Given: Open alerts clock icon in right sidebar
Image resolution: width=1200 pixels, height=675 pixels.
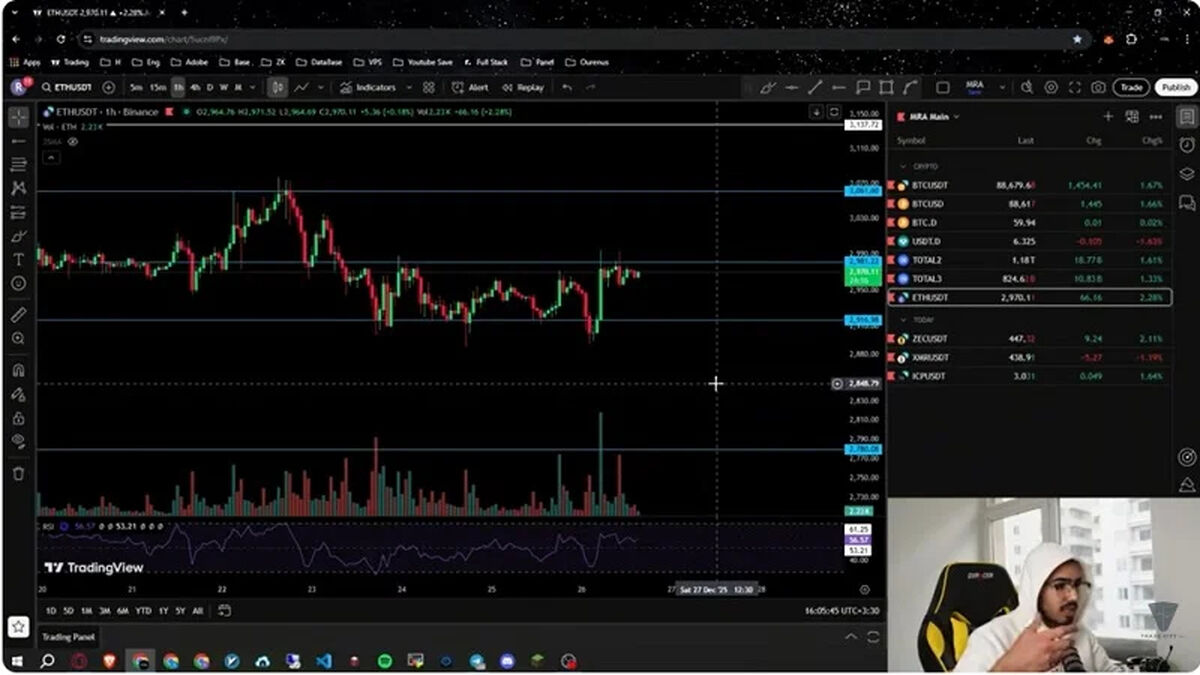Looking at the screenshot, I should click(x=1186, y=145).
